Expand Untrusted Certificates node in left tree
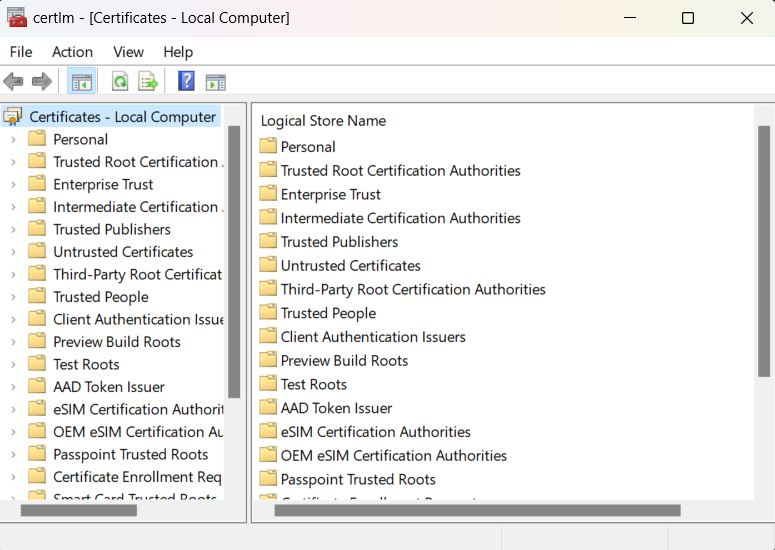This screenshot has height=550, width=775. click(13, 252)
